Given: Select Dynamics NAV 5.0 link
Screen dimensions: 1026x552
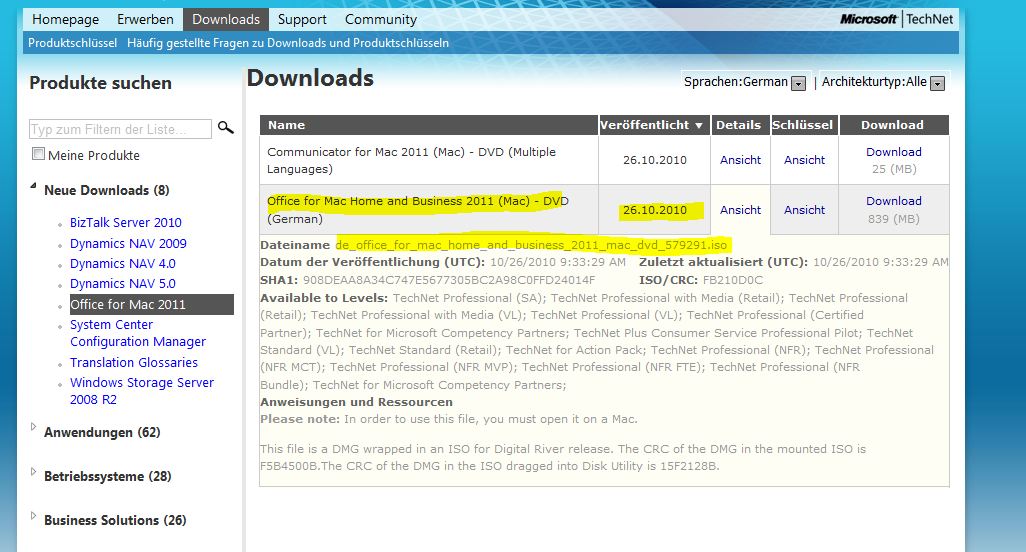Looking at the screenshot, I should click(x=123, y=284).
